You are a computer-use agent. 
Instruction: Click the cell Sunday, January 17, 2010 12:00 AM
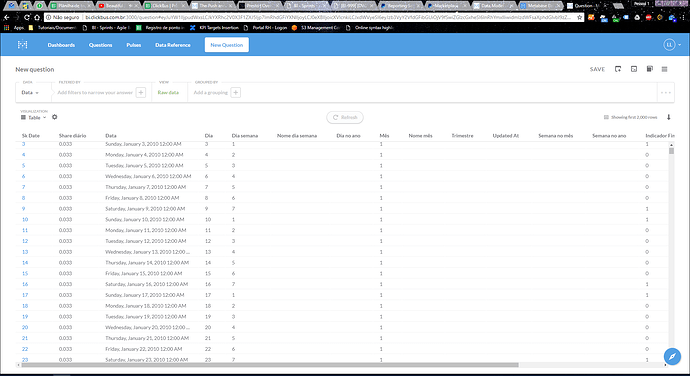(x=144, y=295)
